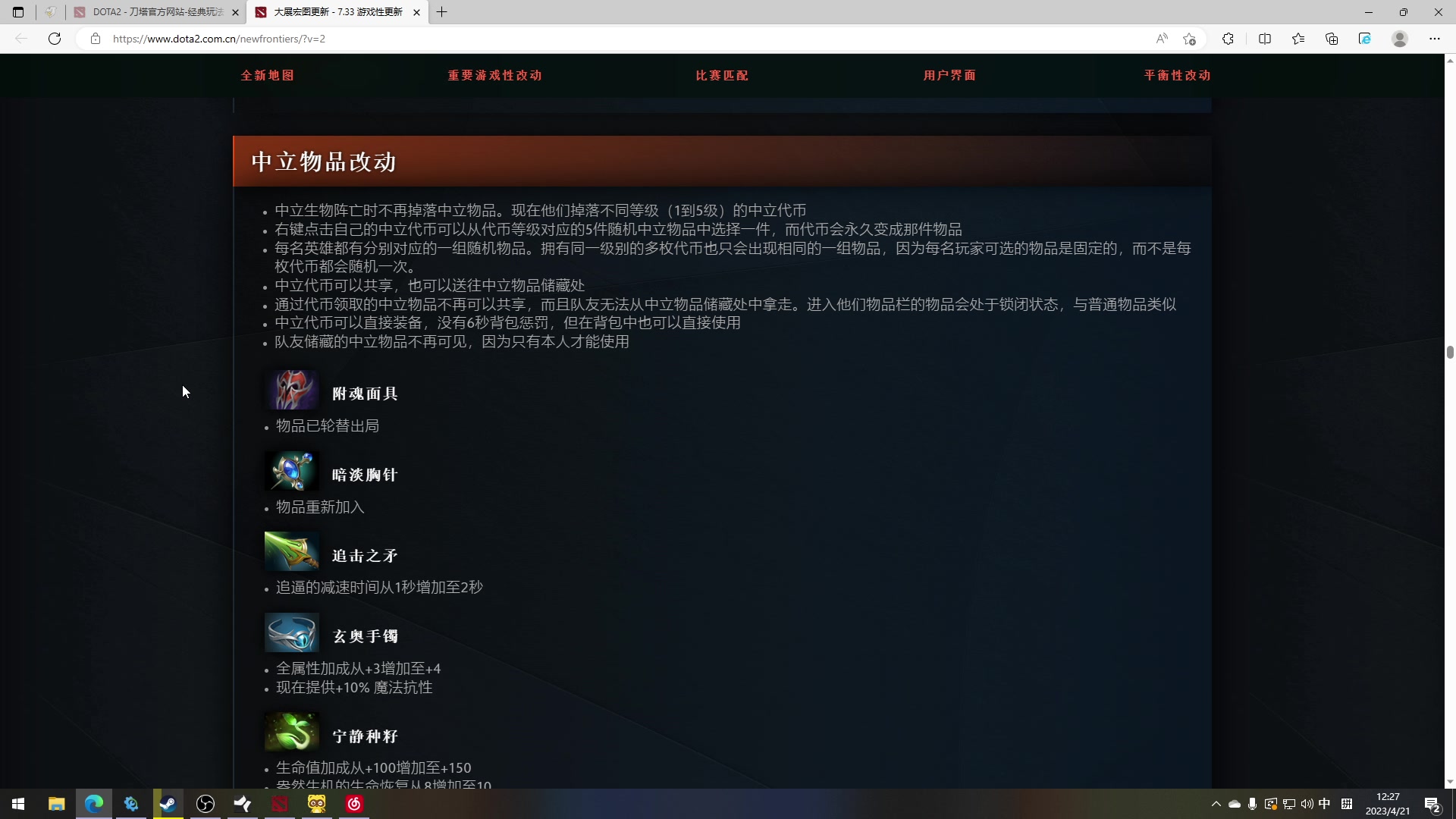
Task: Select 平衡性改动 in the navigation menu
Action: pos(1176,75)
